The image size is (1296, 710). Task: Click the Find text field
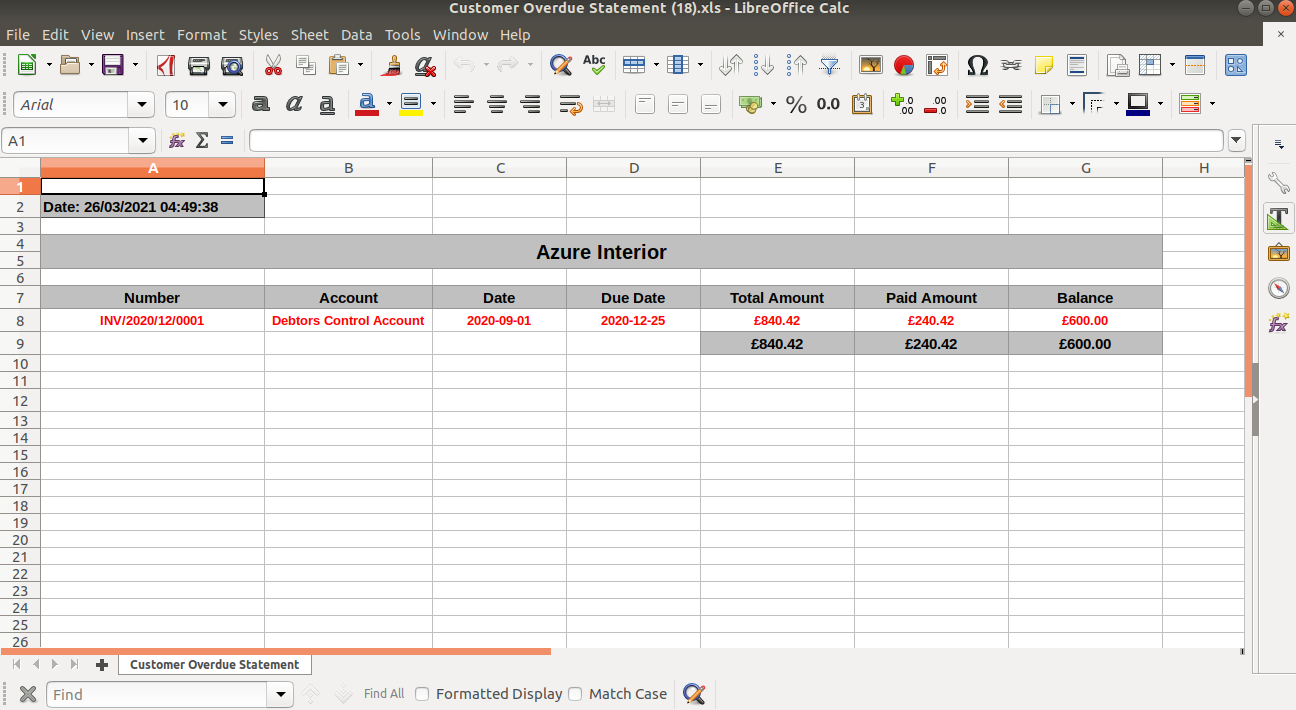[x=158, y=694]
